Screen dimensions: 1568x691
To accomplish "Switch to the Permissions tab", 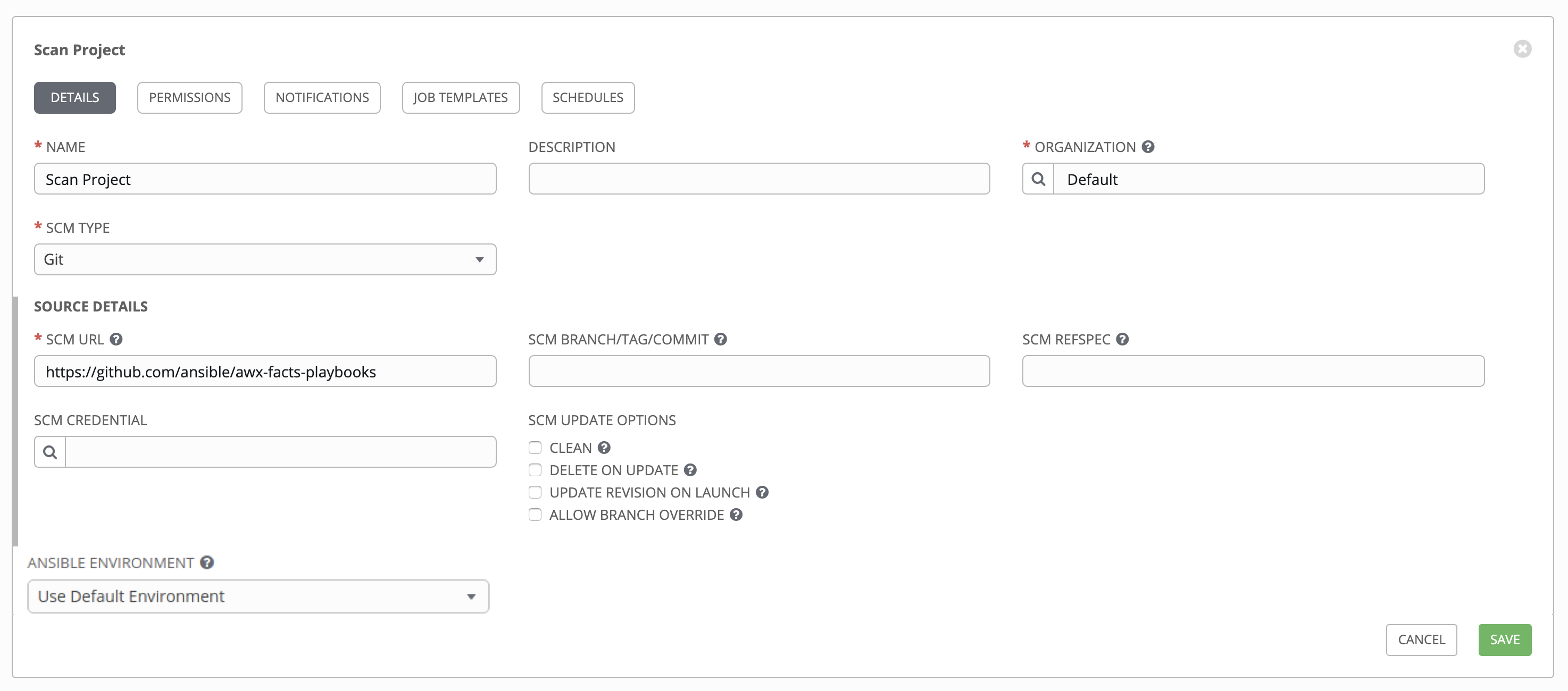I will (189, 97).
